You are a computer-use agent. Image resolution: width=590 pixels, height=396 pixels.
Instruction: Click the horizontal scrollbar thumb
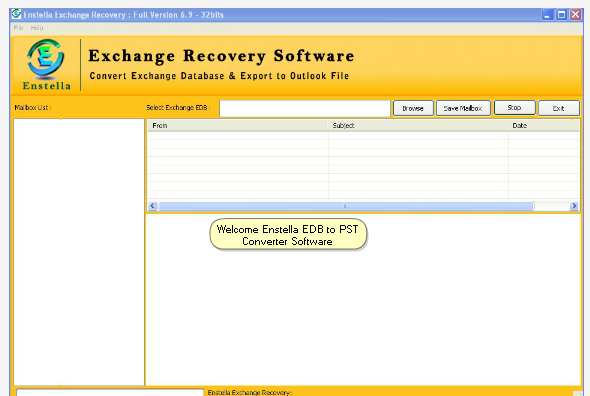(346, 206)
